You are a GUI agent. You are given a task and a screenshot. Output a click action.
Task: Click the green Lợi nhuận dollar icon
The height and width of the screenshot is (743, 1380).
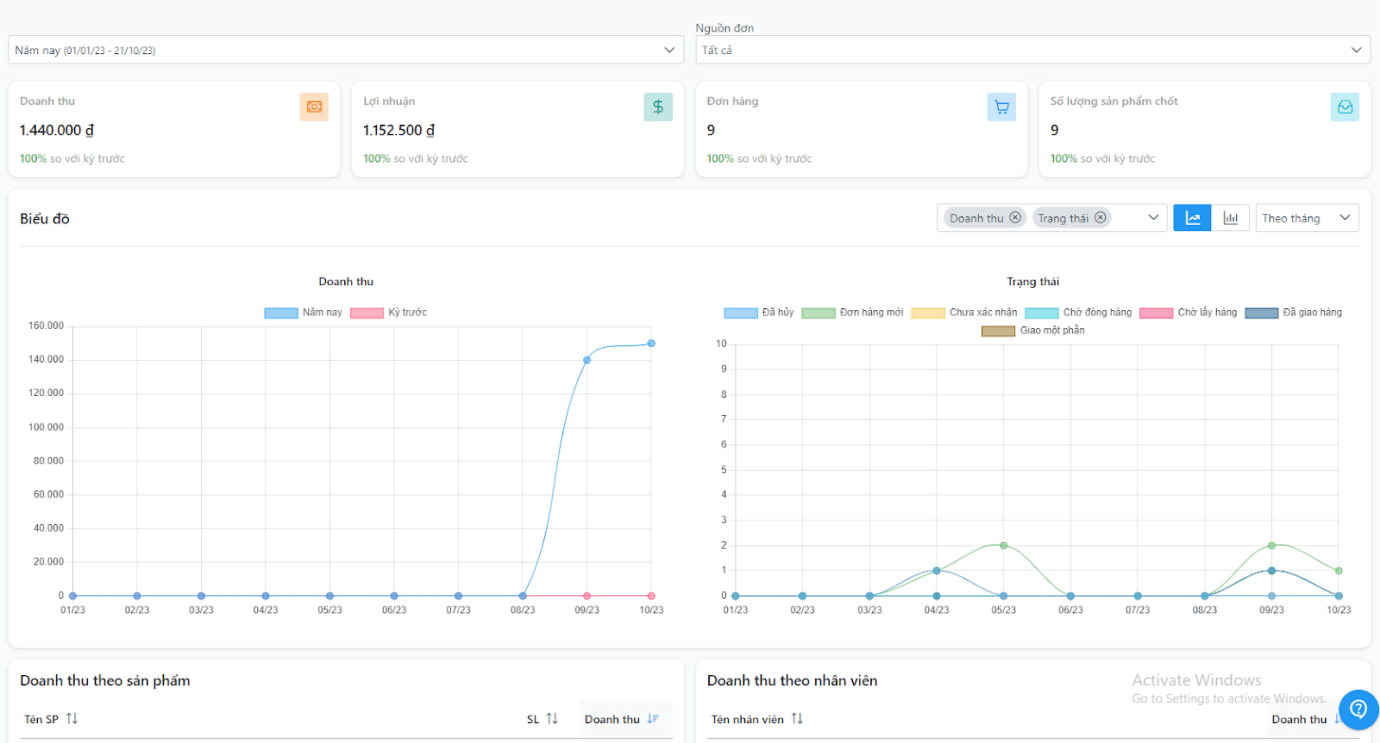(x=658, y=107)
